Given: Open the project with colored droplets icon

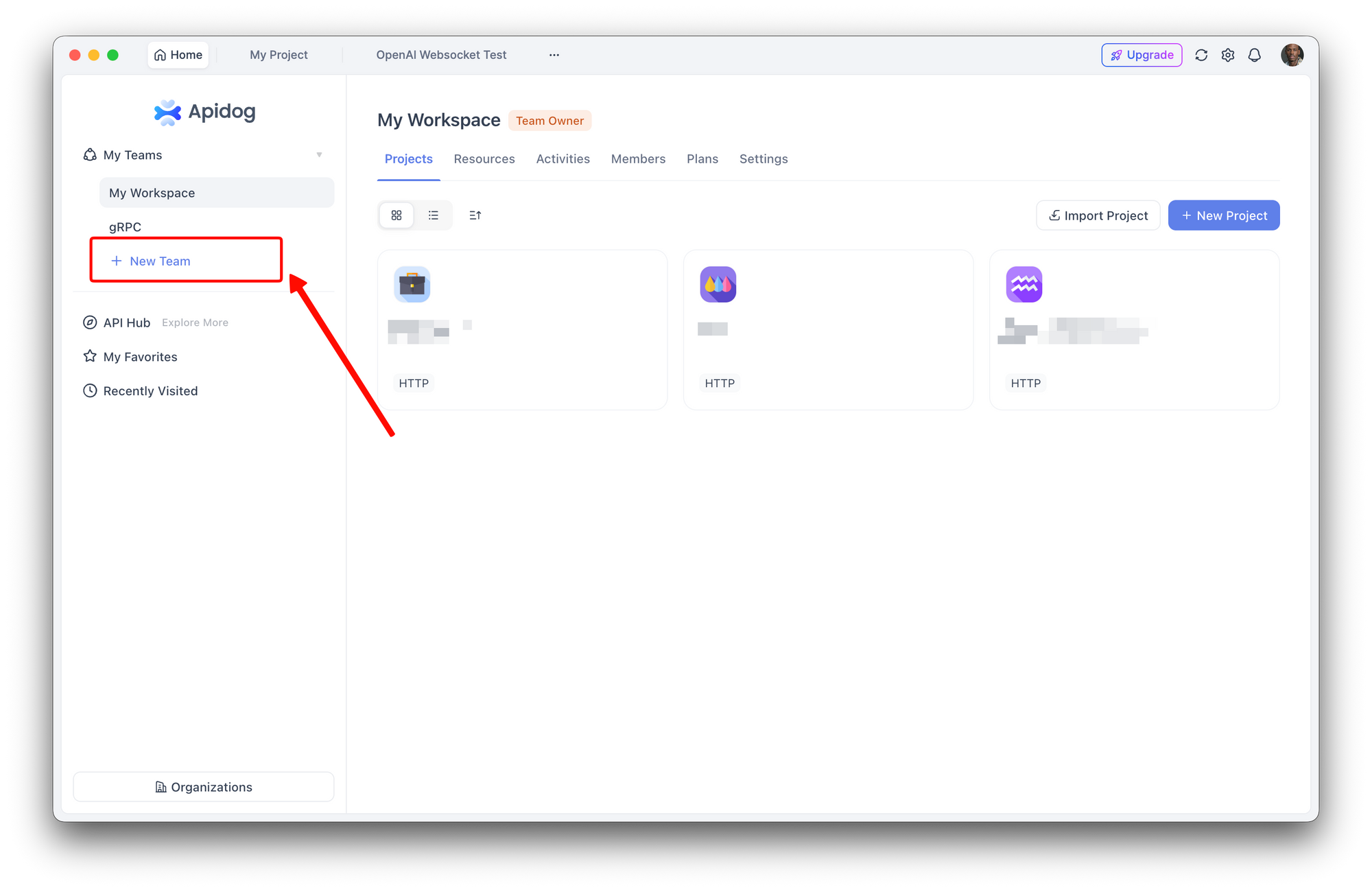Looking at the screenshot, I should tap(829, 330).
